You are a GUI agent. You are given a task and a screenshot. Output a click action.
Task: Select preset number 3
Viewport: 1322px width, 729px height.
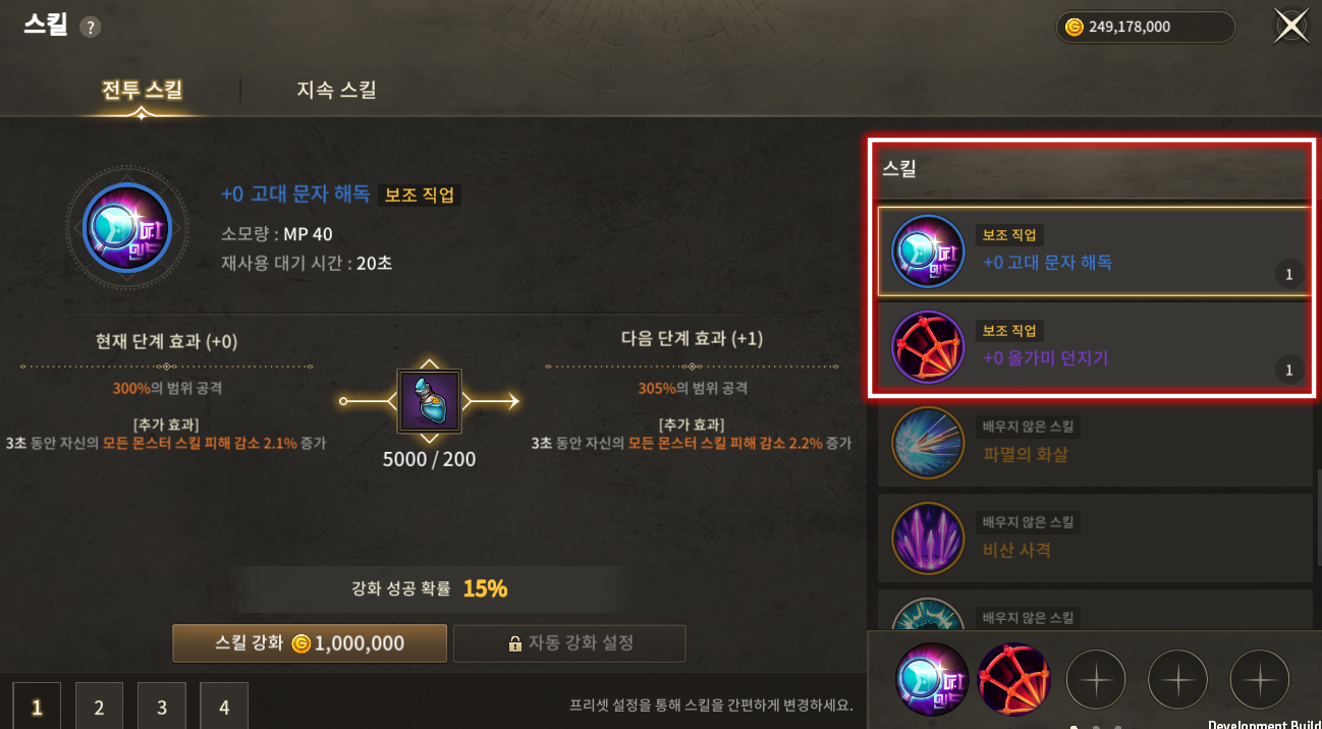(162, 707)
